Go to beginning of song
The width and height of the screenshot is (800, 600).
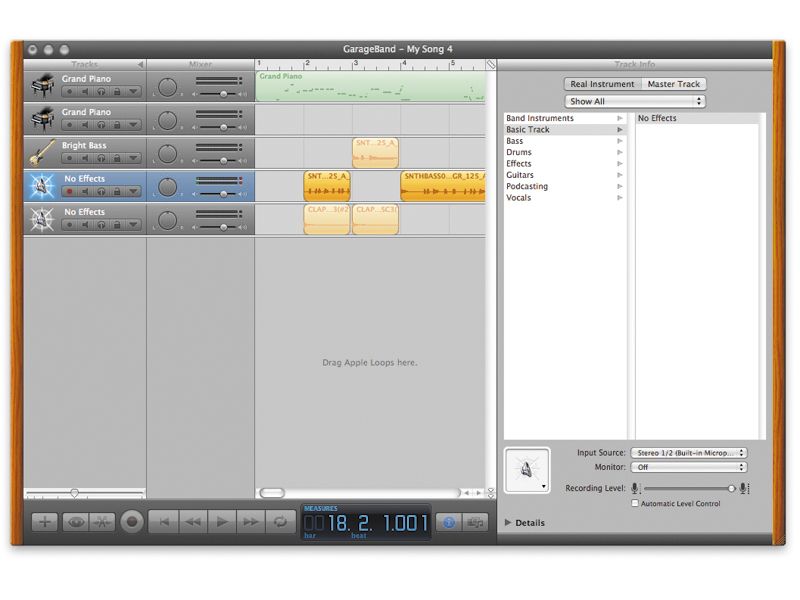pos(164,522)
